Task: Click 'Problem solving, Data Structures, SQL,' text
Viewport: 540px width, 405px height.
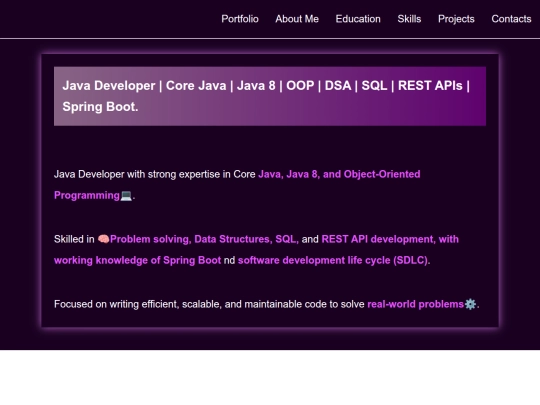Action: (204, 239)
